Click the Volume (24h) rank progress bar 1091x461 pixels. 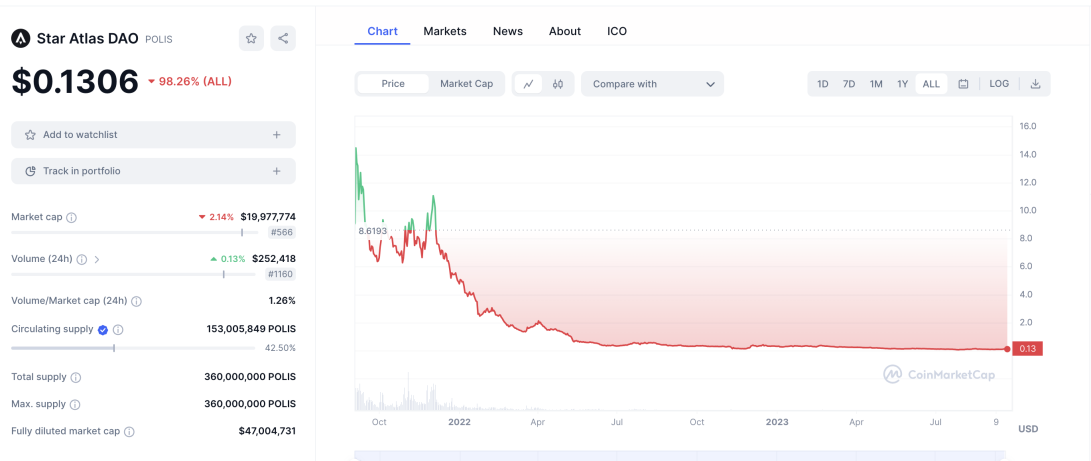pyautogui.click(x=133, y=275)
